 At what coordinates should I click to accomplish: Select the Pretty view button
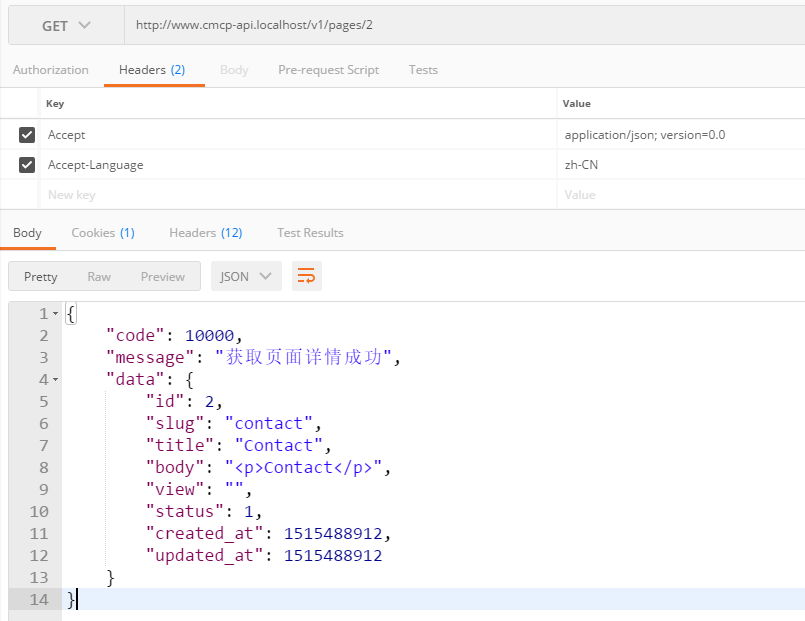41,277
